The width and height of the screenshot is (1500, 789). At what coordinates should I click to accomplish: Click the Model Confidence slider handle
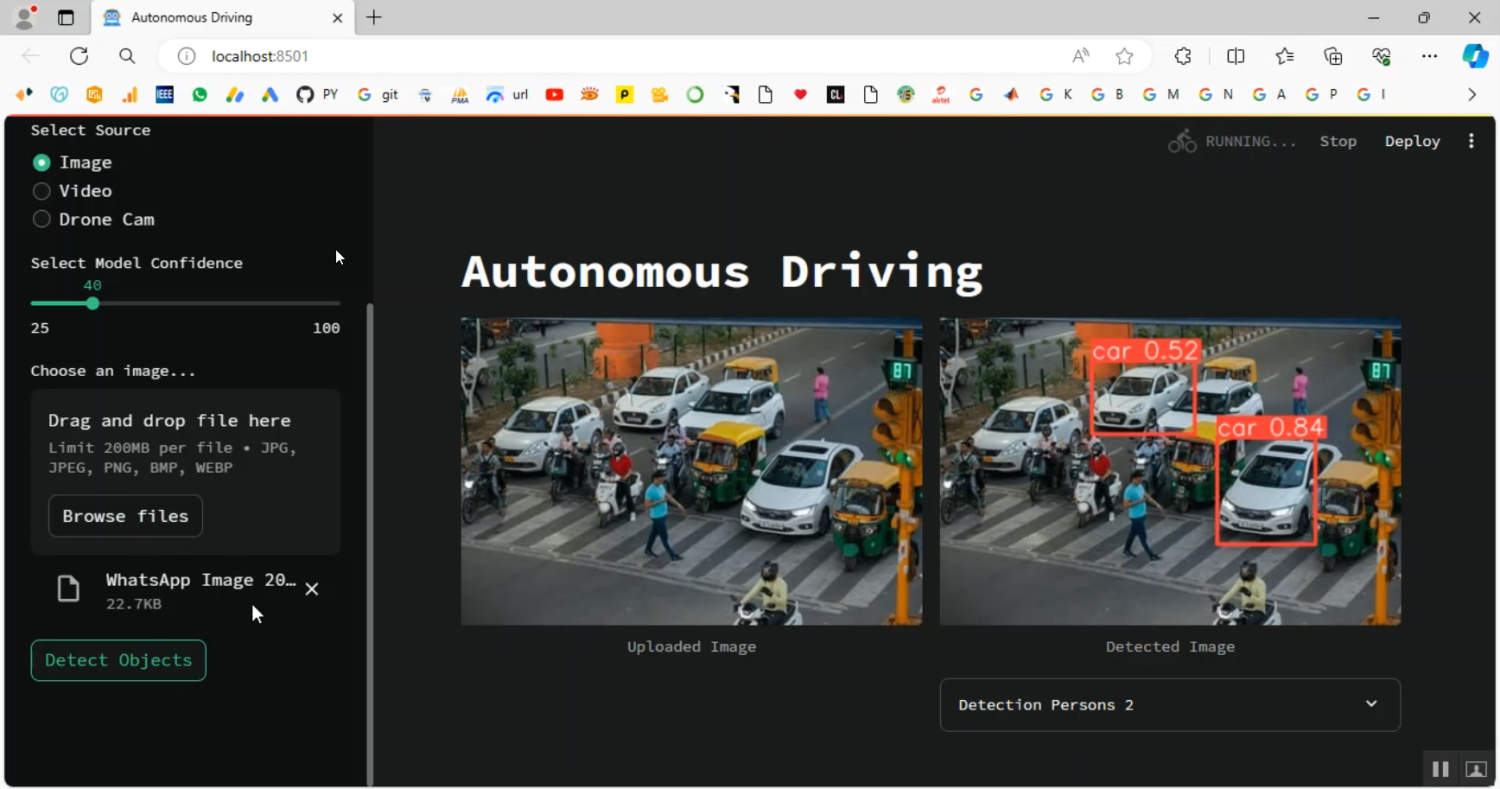[92, 303]
